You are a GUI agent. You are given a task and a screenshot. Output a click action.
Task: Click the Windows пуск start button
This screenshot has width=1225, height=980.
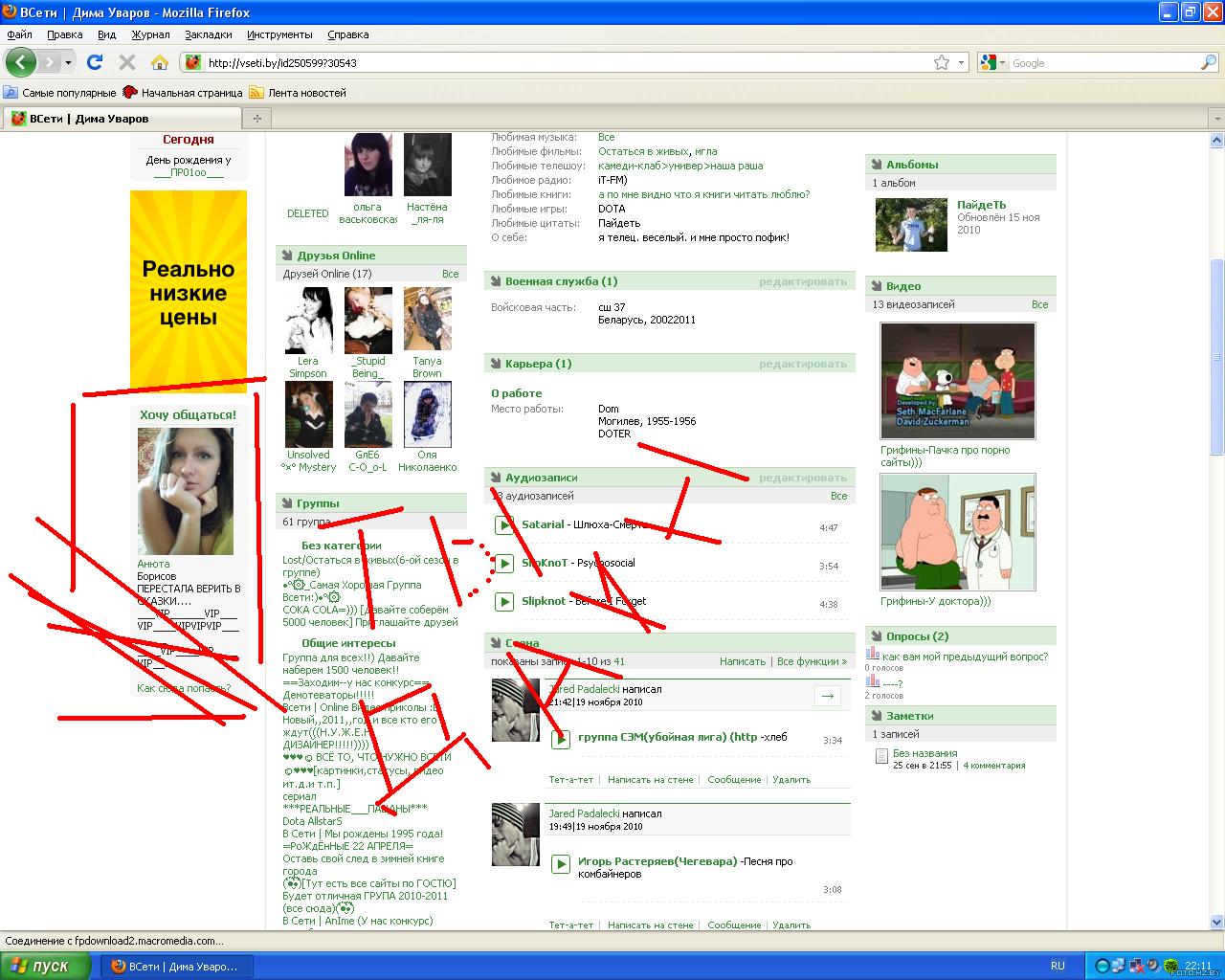46,966
